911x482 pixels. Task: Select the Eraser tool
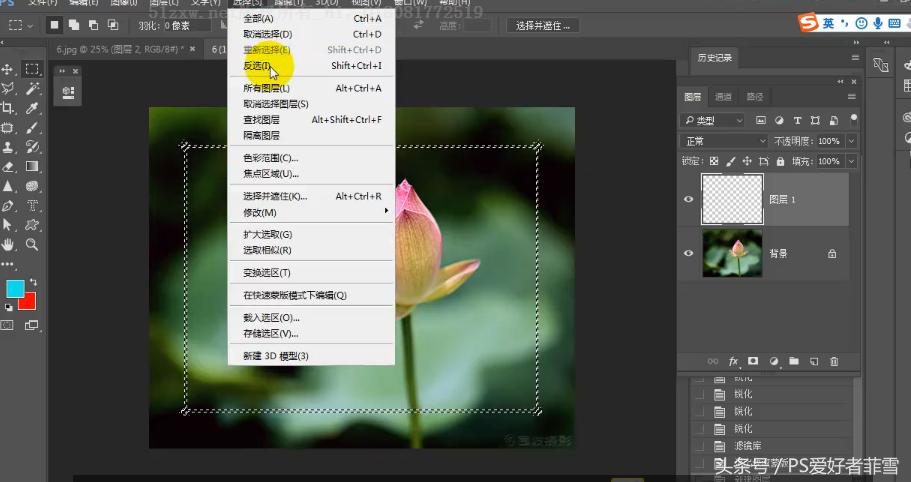coord(8,167)
